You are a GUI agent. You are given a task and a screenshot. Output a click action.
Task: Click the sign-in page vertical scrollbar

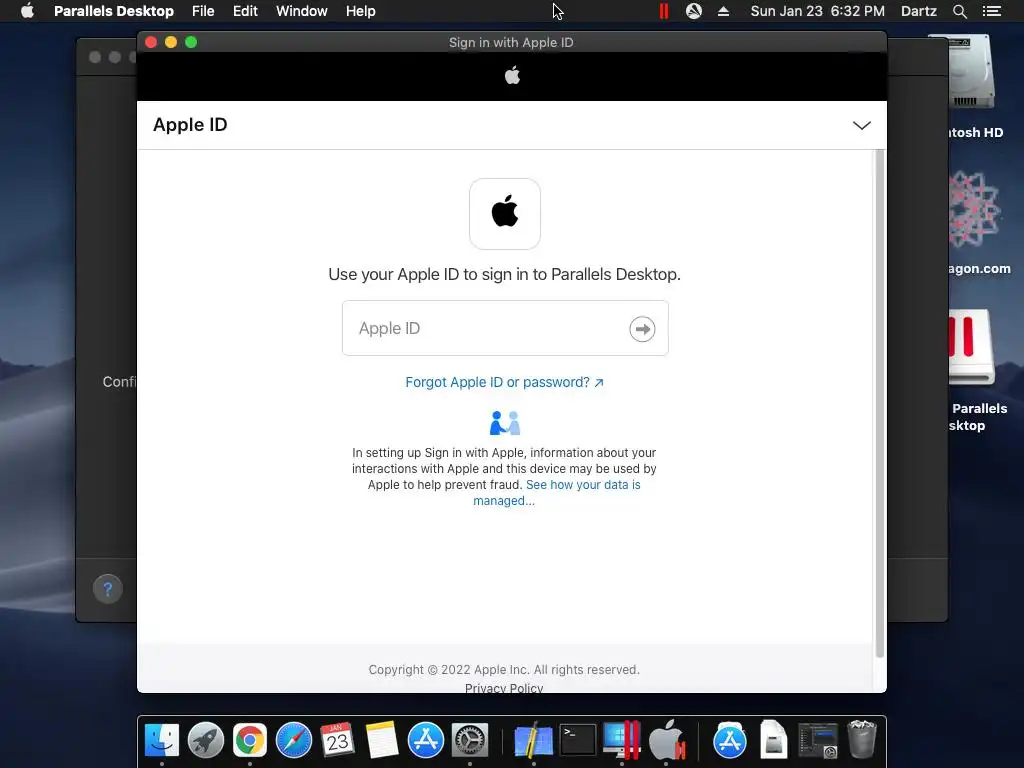[x=880, y=403]
